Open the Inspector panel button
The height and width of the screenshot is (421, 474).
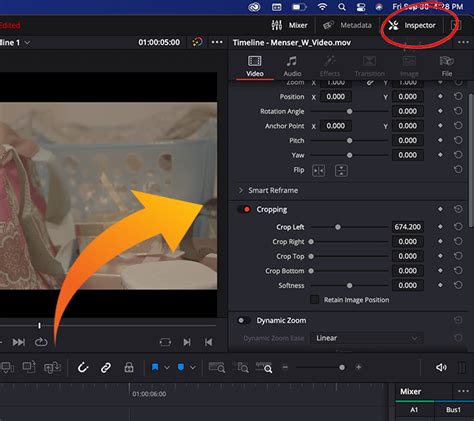[412, 25]
